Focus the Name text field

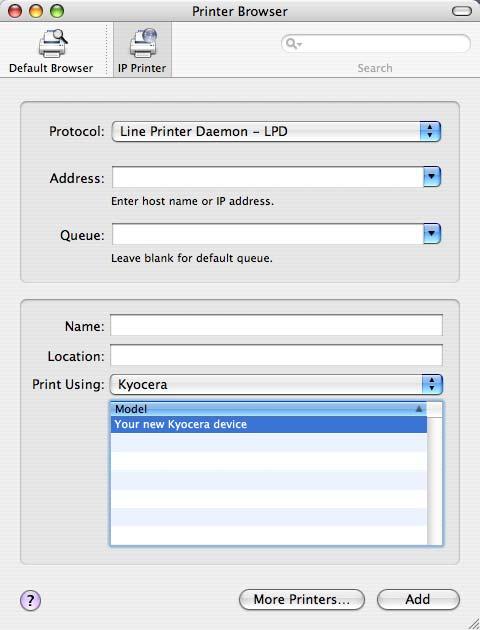276,325
